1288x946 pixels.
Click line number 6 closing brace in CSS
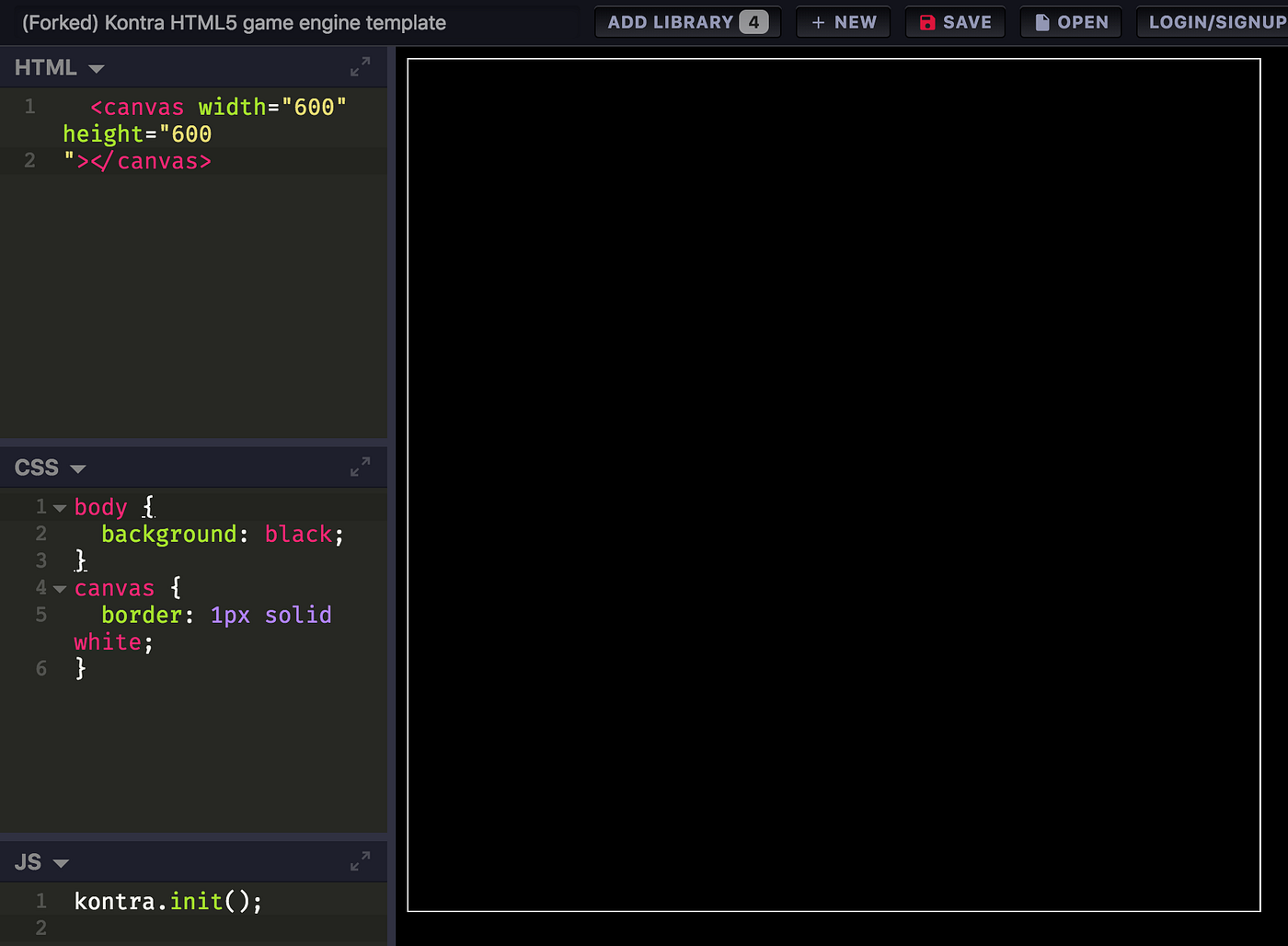point(80,668)
